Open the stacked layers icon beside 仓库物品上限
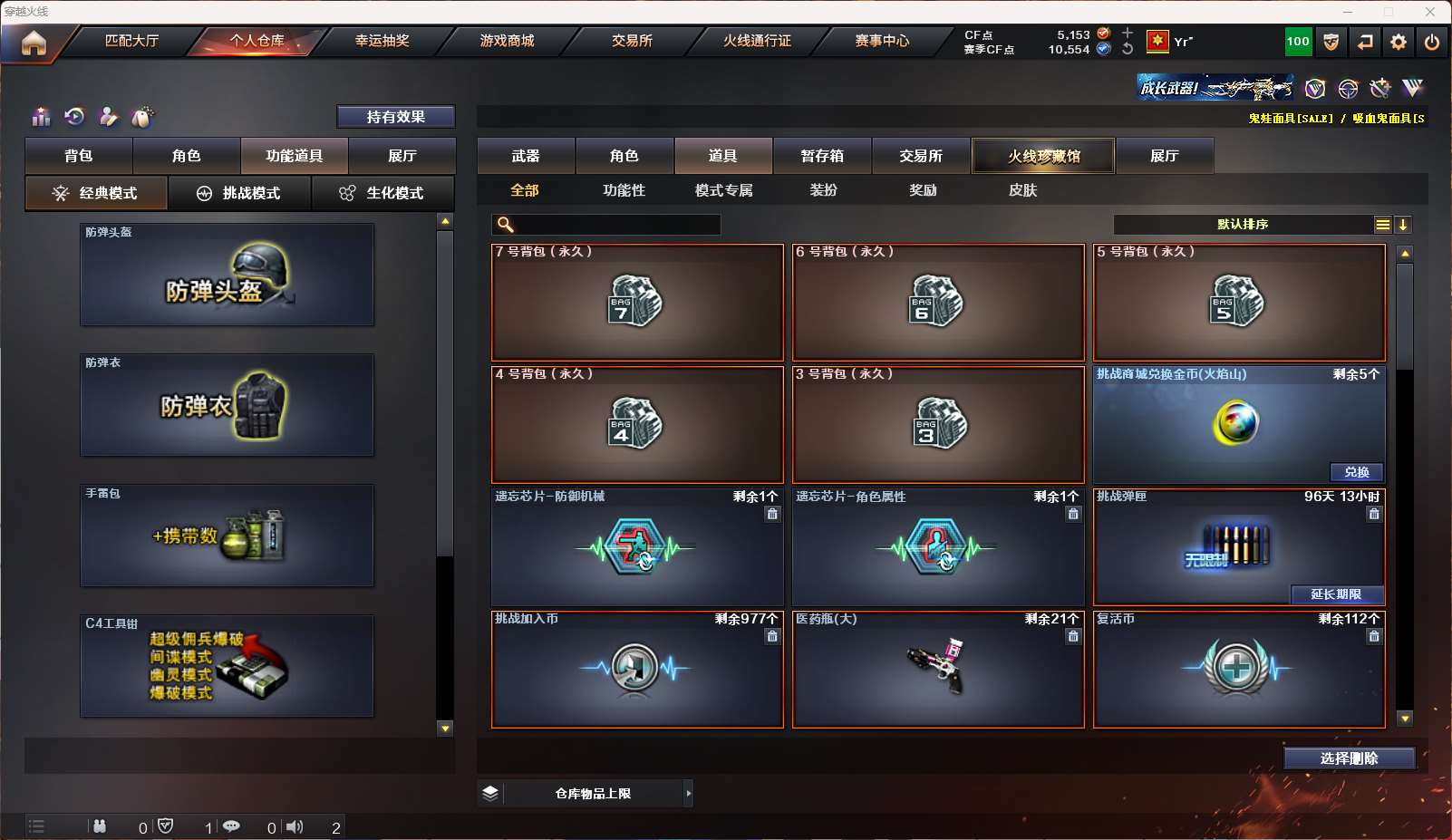1452x840 pixels. [x=490, y=793]
